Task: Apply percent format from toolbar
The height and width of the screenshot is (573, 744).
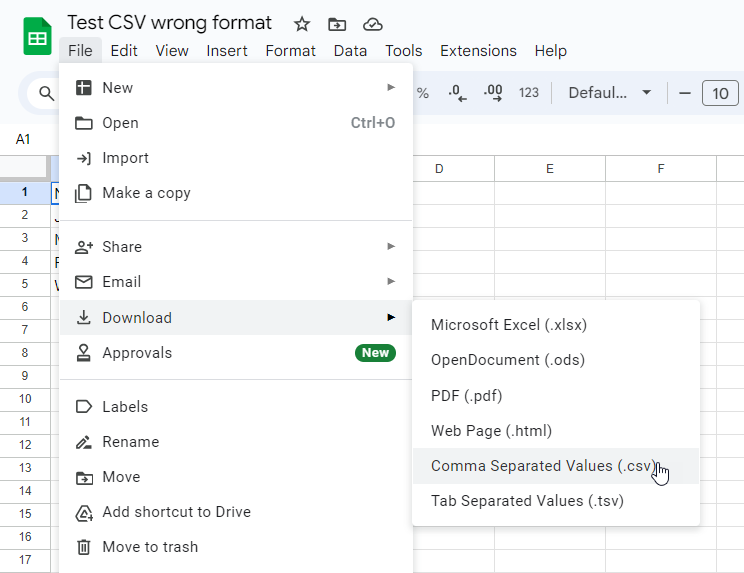Action: [x=423, y=93]
